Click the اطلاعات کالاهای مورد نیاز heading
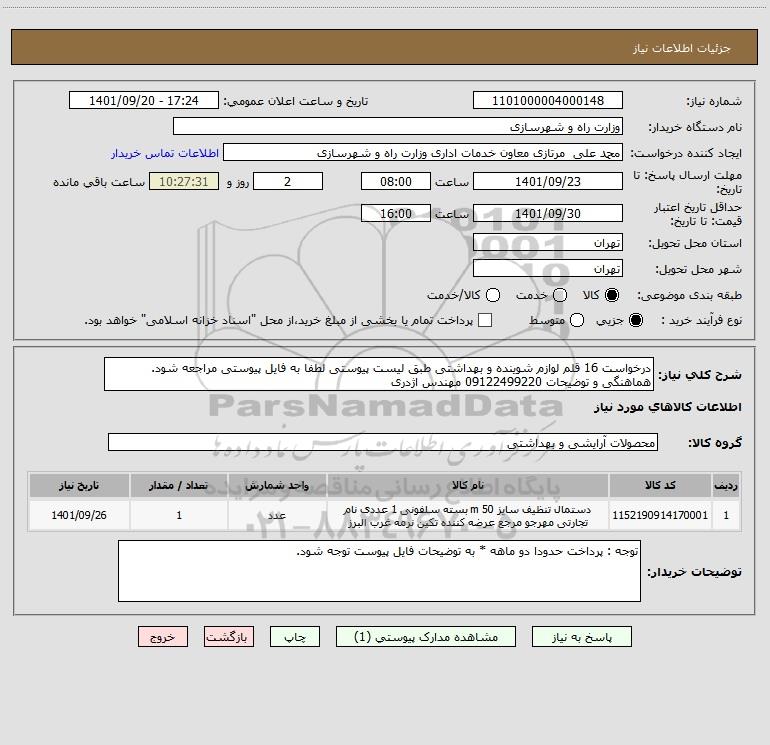The width and height of the screenshot is (770, 745). coord(667,407)
